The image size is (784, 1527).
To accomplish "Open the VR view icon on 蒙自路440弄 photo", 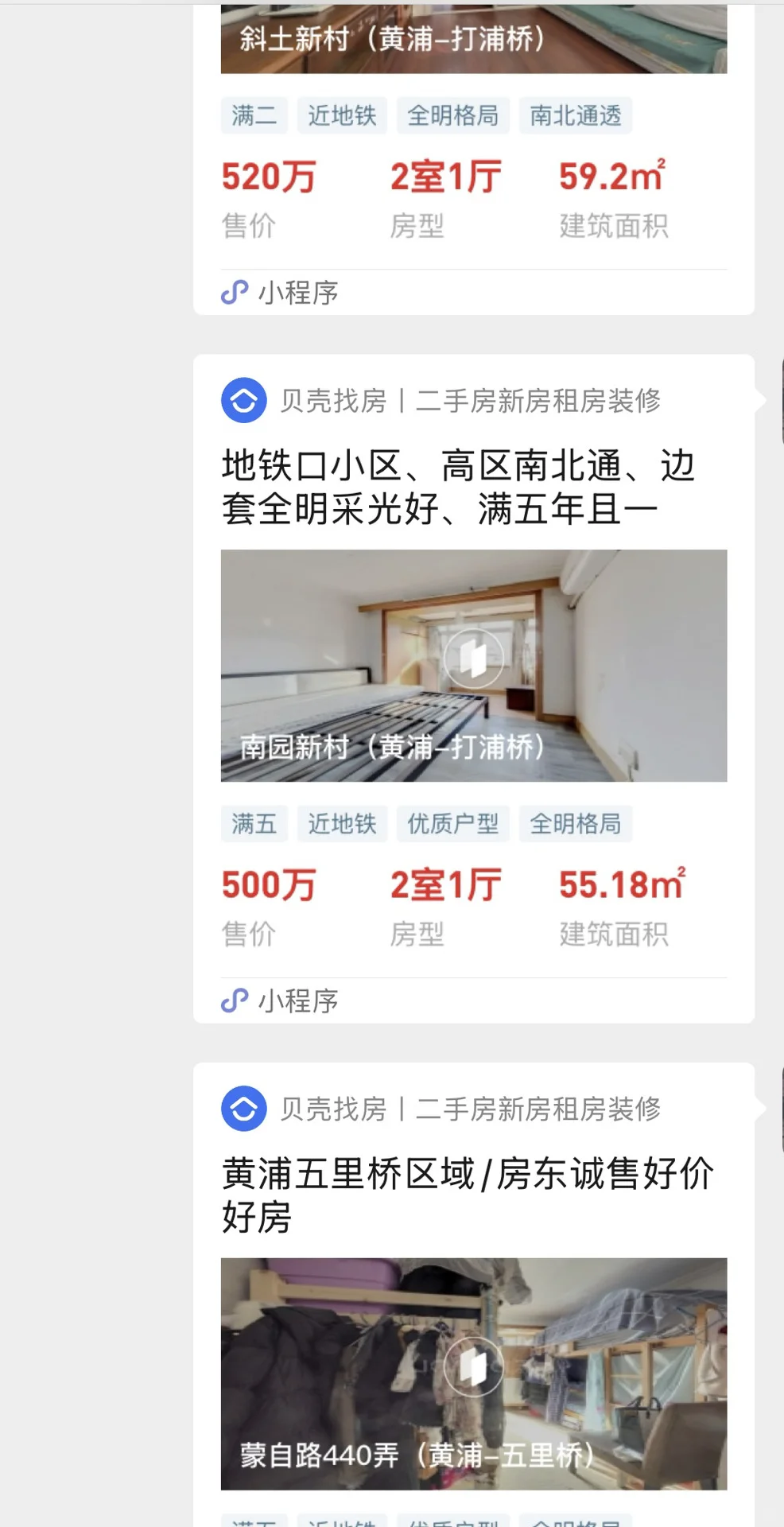I will (x=474, y=1366).
